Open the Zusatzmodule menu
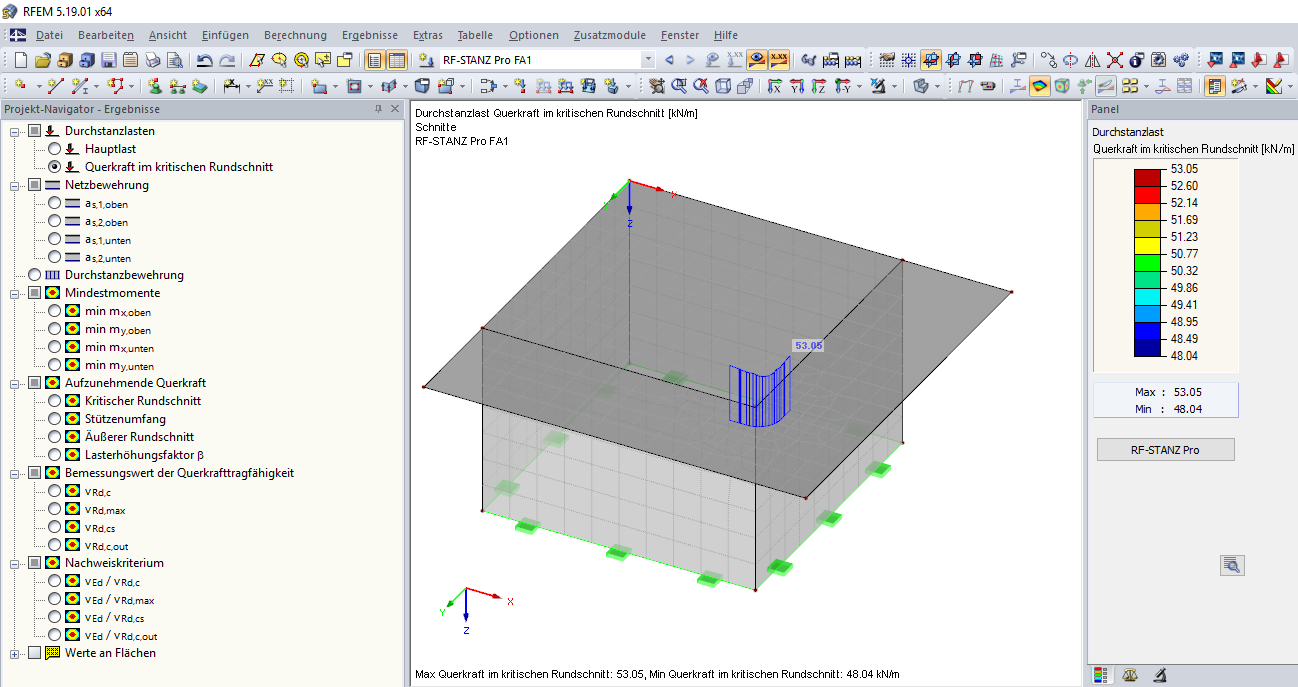 (x=609, y=35)
